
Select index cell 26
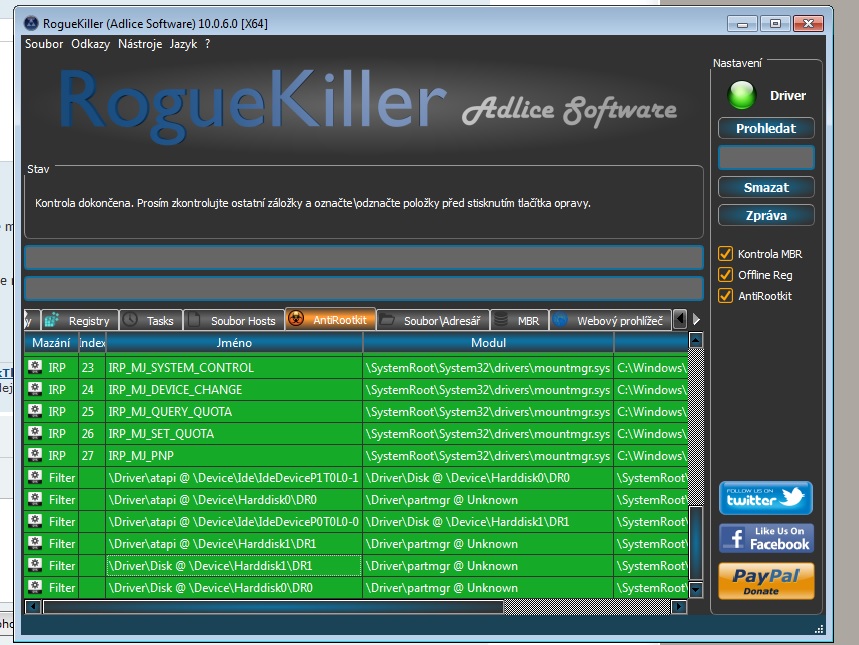pyautogui.click(x=92, y=433)
